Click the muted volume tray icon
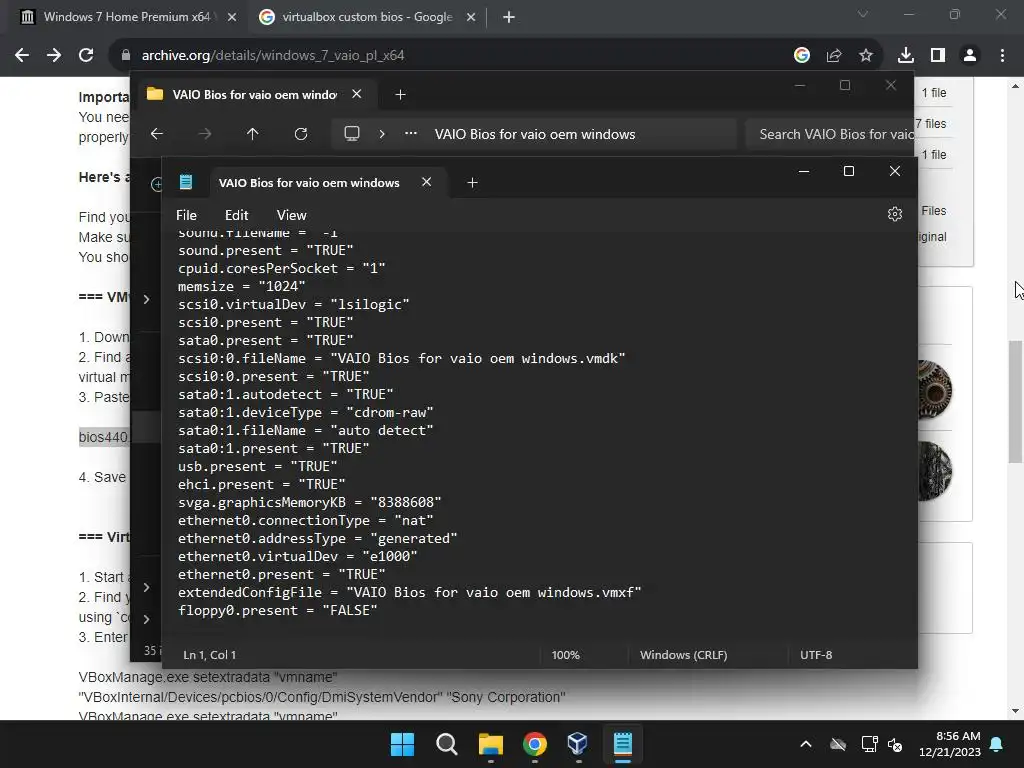Screen dimensions: 1024x768 895,744
